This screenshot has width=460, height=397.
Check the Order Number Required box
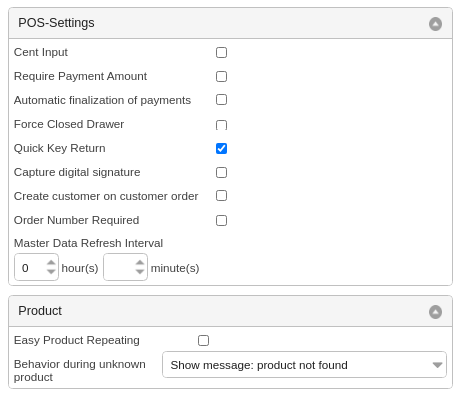(221, 220)
